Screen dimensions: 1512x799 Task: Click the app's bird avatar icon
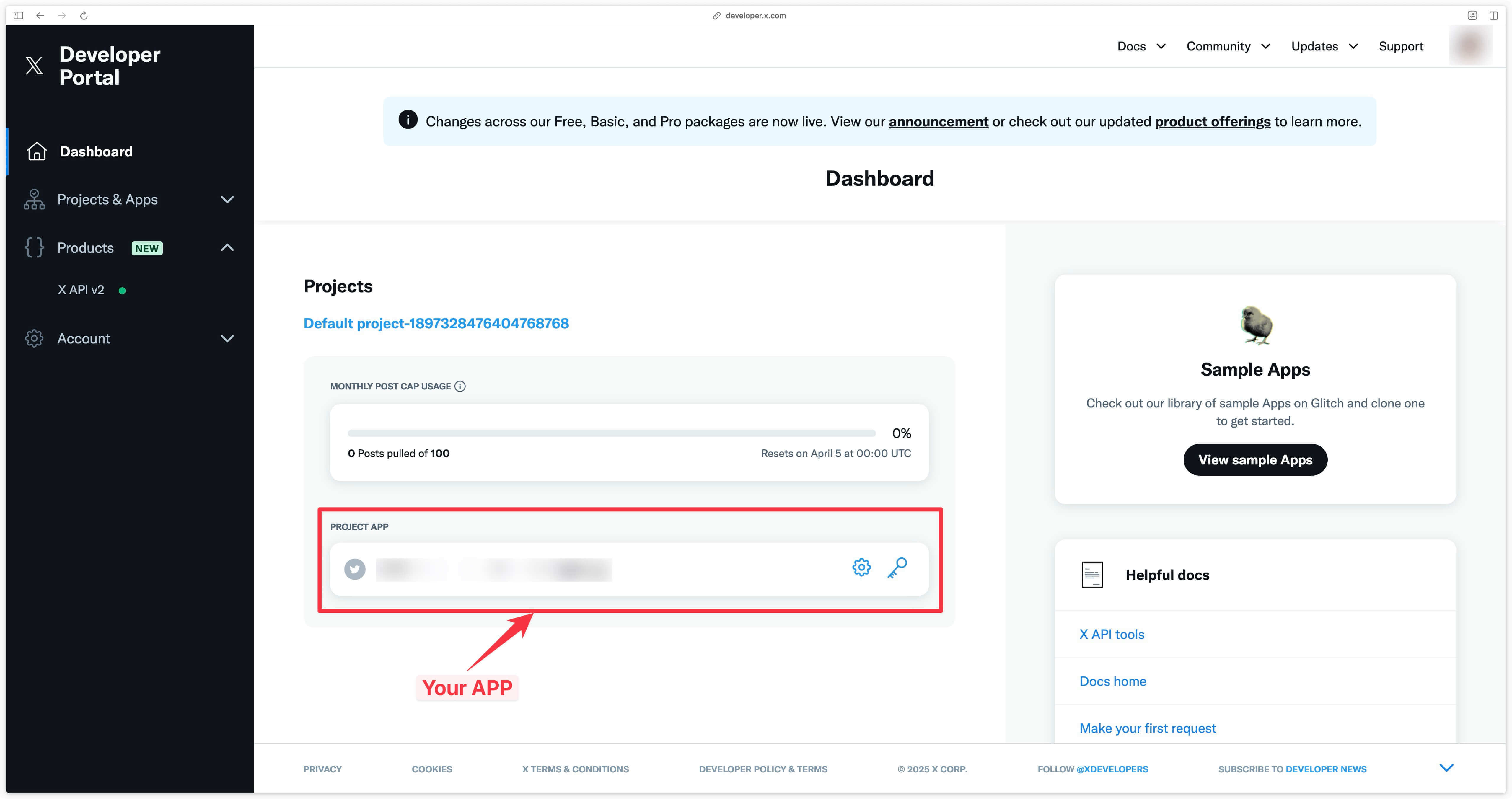point(354,569)
